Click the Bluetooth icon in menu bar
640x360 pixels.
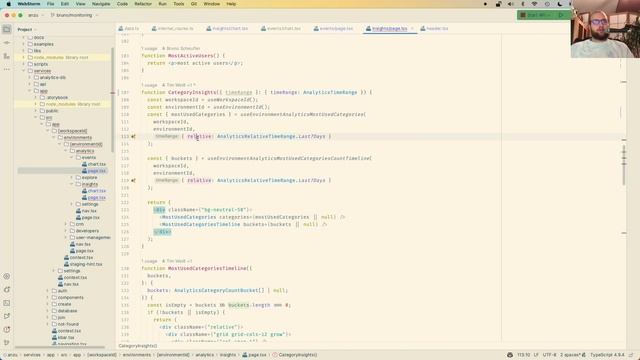pyautogui.click(x=522, y=4)
